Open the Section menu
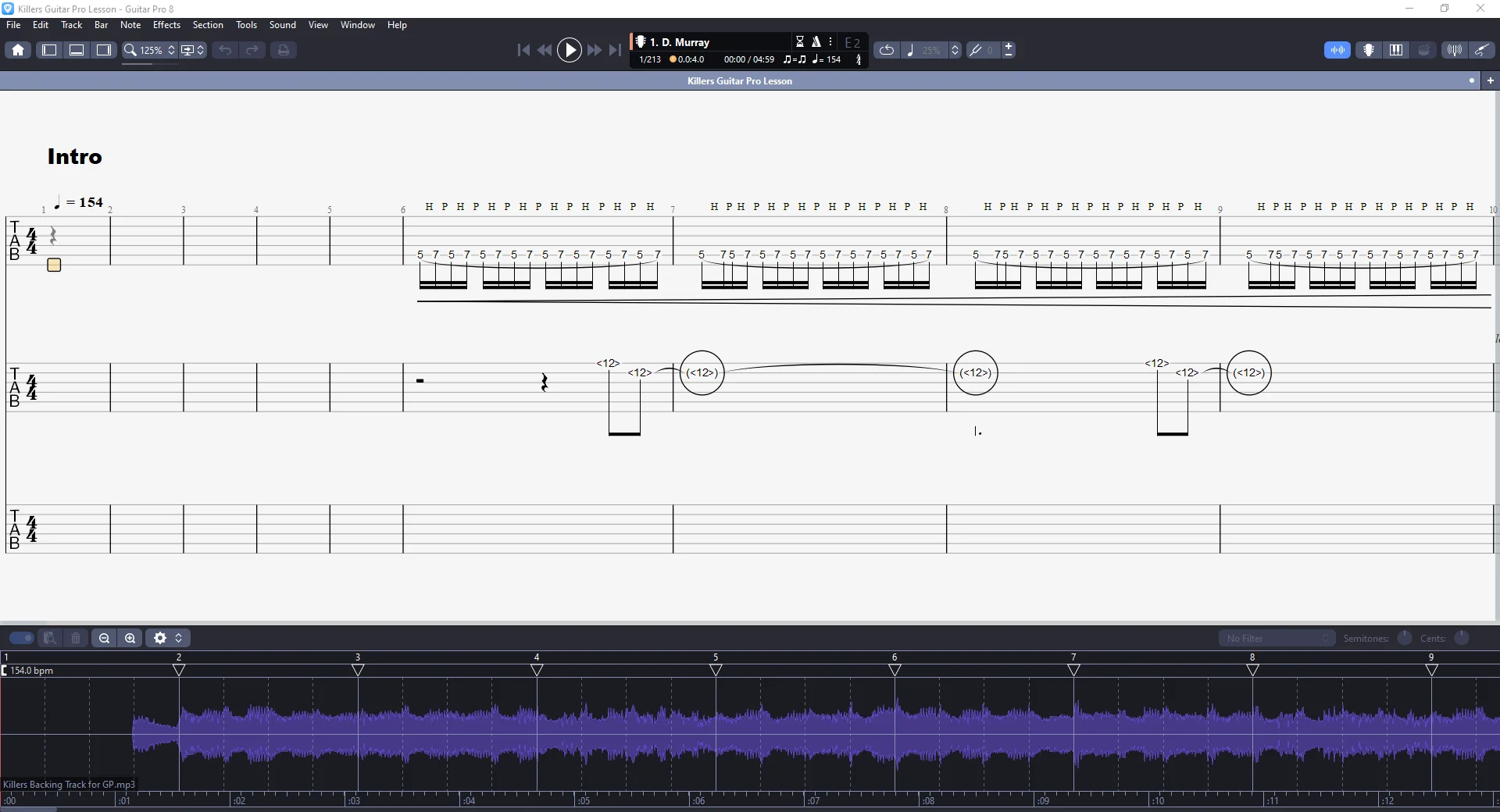1500x812 pixels. 208,25
